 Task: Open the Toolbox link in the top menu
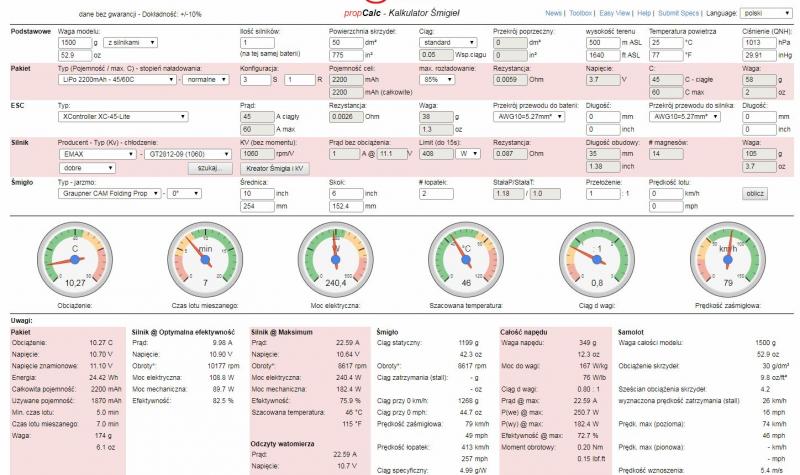pos(581,13)
